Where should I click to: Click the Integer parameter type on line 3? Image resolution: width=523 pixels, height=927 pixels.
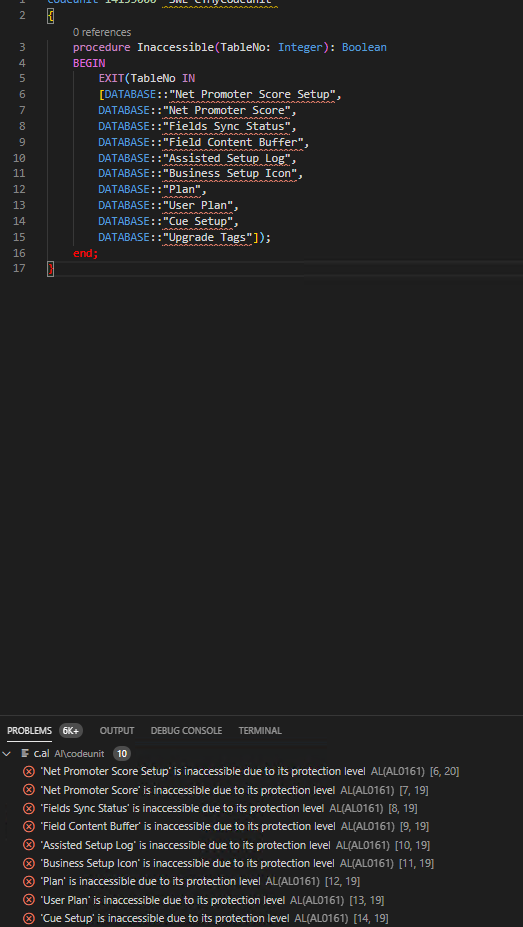(x=300, y=47)
